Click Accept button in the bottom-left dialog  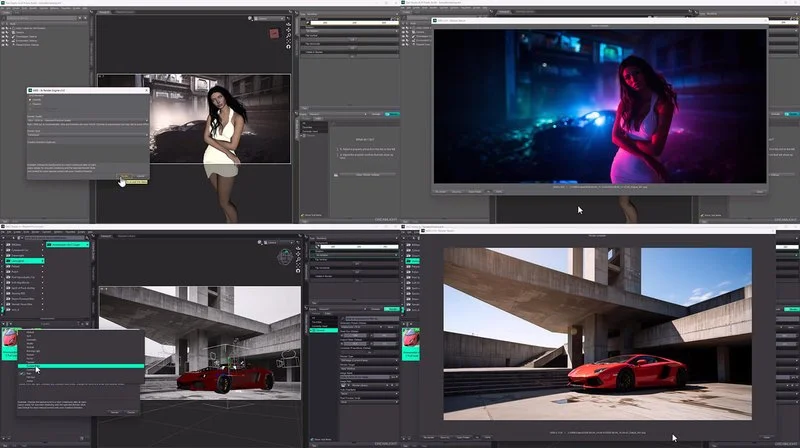(115, 412)
